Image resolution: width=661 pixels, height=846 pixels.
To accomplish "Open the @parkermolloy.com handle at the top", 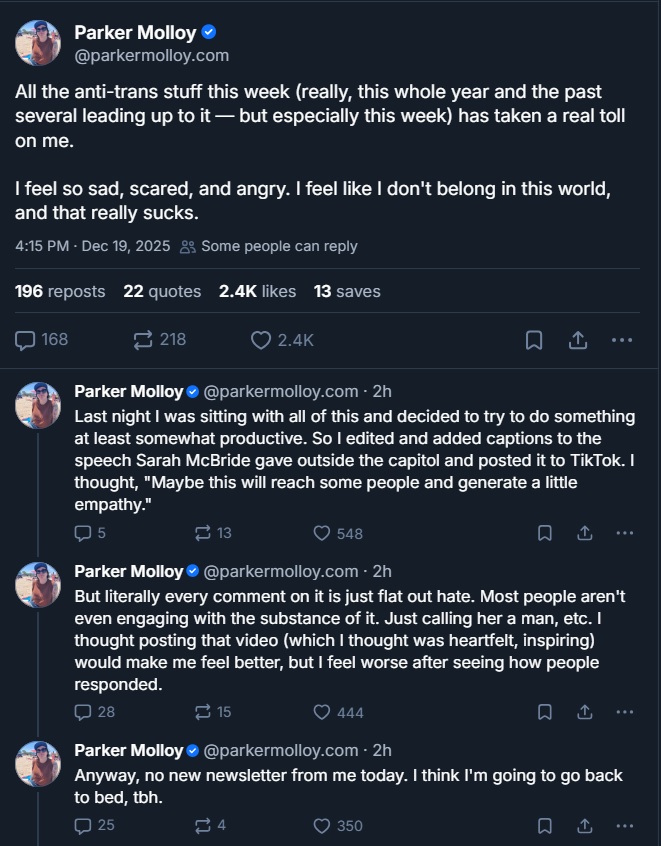I will [x=151, y=55].
